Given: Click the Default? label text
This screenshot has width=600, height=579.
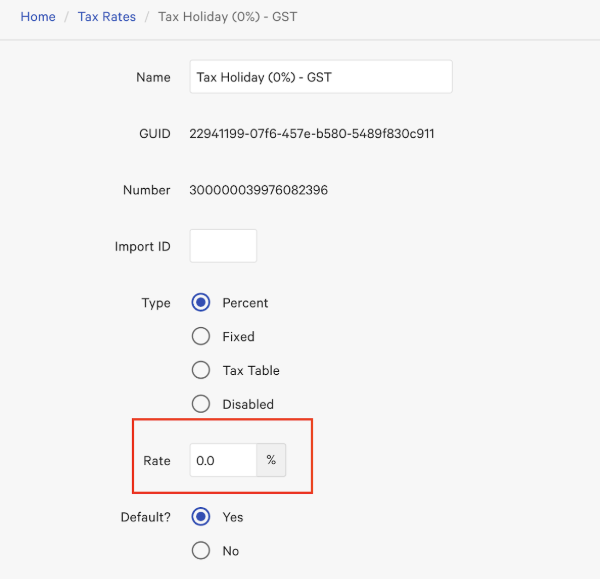Looking at the screenshot, I should pos(144,517).
